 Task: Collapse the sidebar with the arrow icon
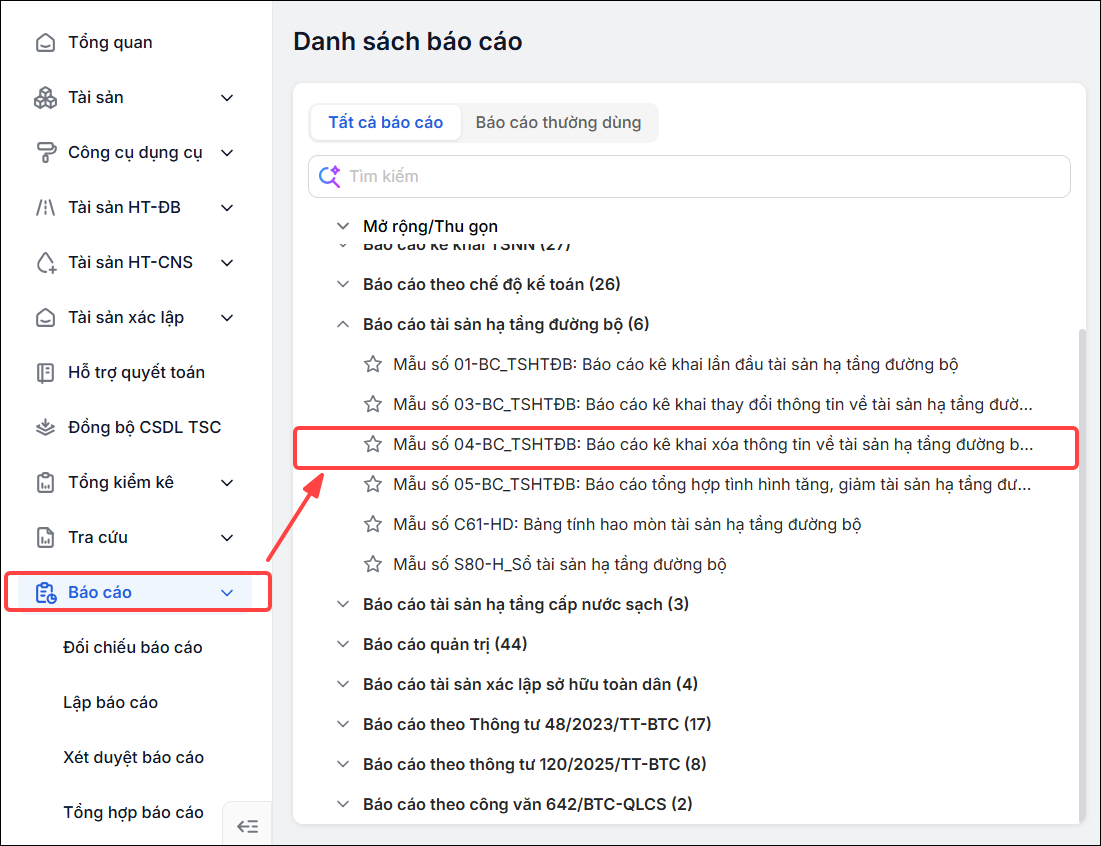247,826
